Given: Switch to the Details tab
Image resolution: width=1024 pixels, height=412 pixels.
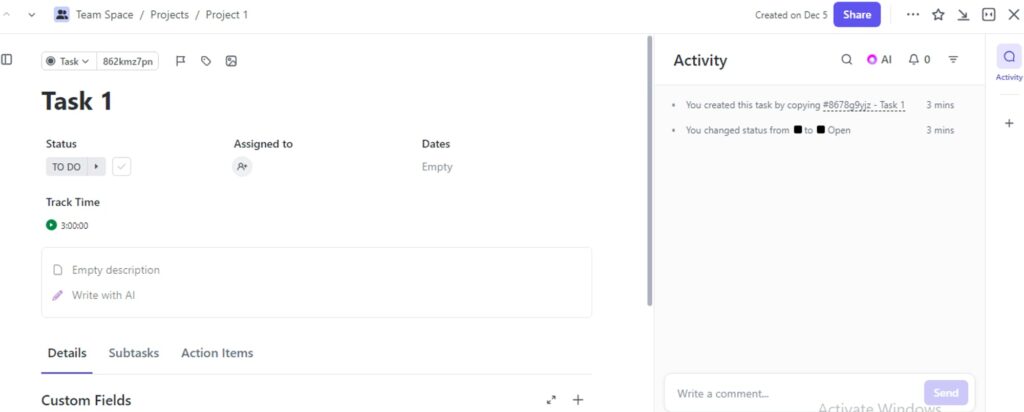Looking at the screenshot, I should [67, 353].
